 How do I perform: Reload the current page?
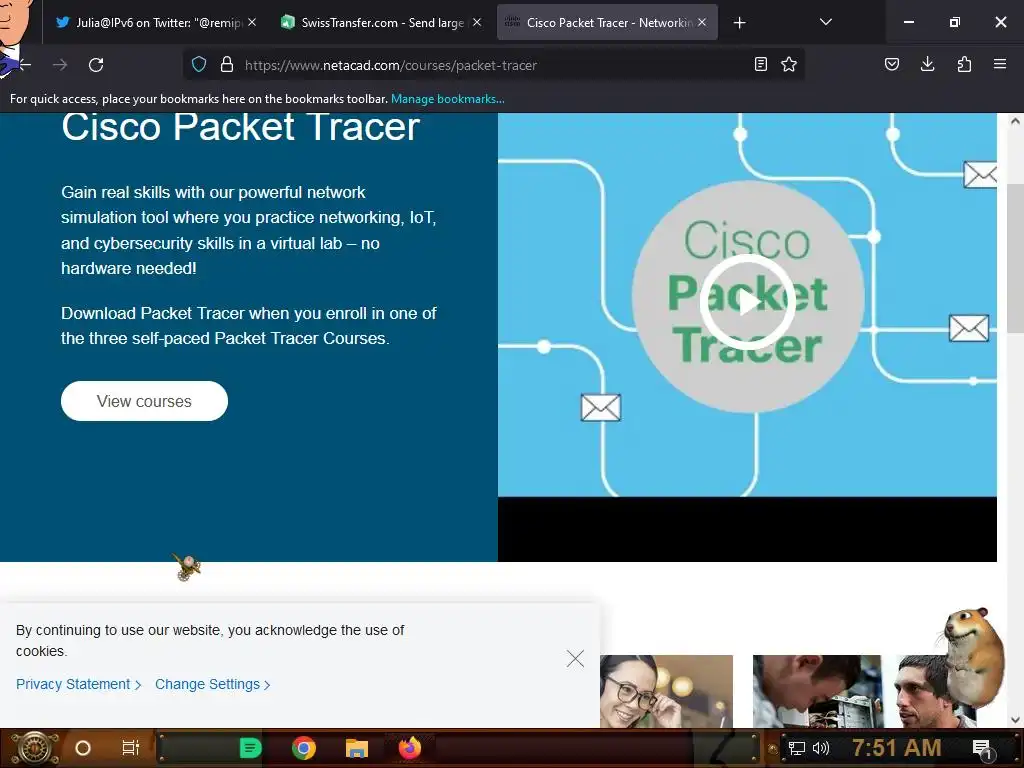pyautogui.click(x=96, y=65)
